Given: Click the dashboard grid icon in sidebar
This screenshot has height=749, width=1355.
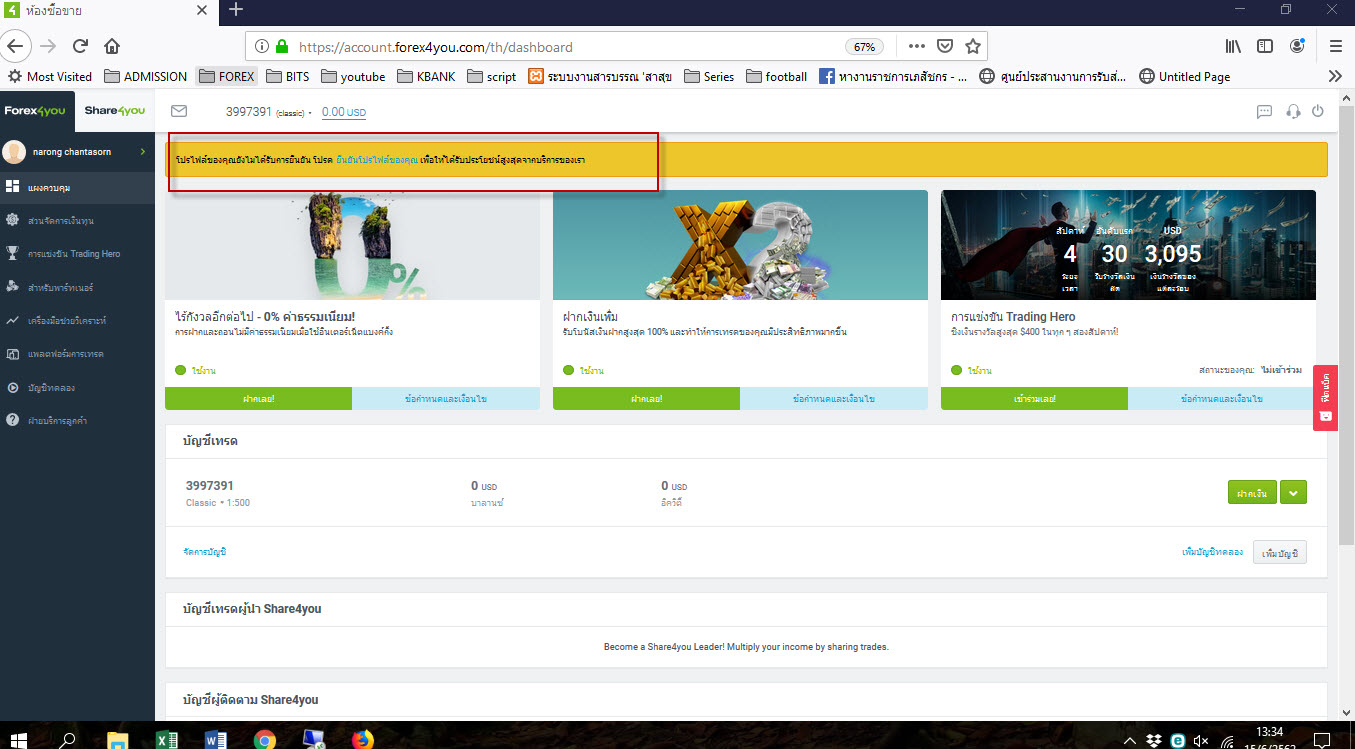Looking at the screenshot, I should [x=13, y=187].
